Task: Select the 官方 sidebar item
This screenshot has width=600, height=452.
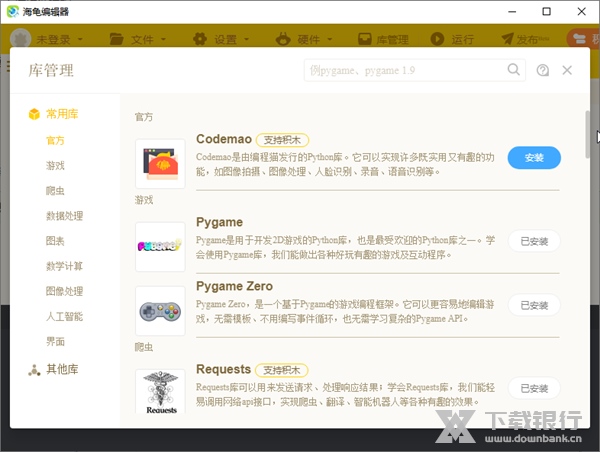Action: coord(55,140)
